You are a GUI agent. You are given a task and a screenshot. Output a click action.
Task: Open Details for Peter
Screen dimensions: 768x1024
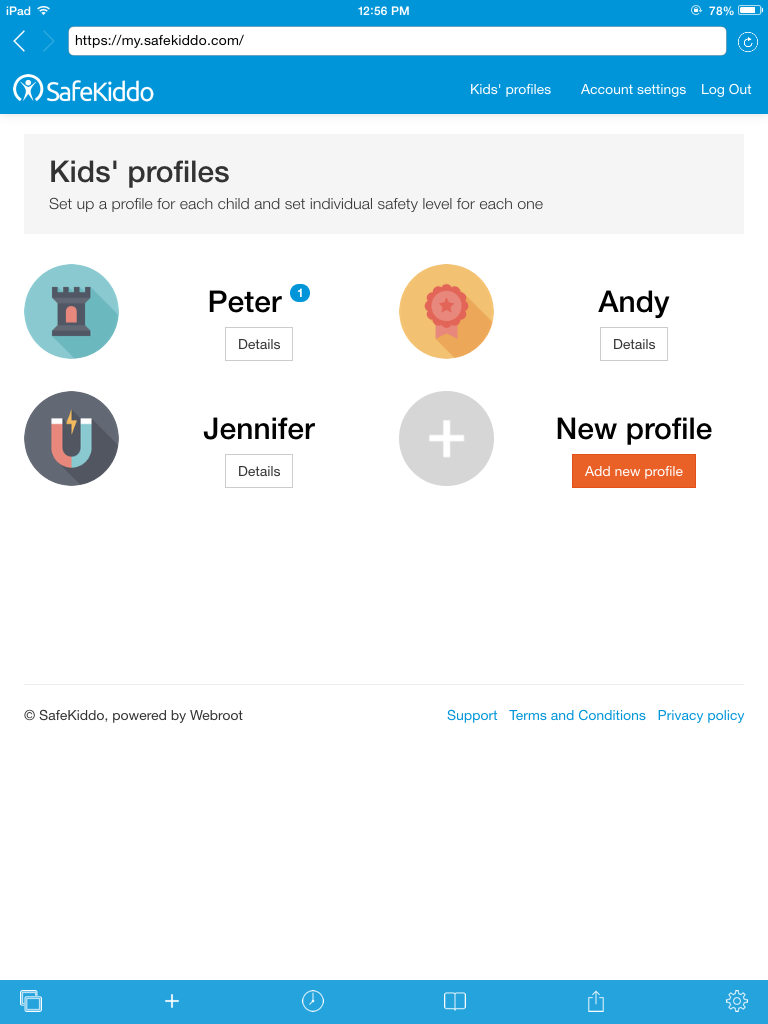tap(259, 344)
